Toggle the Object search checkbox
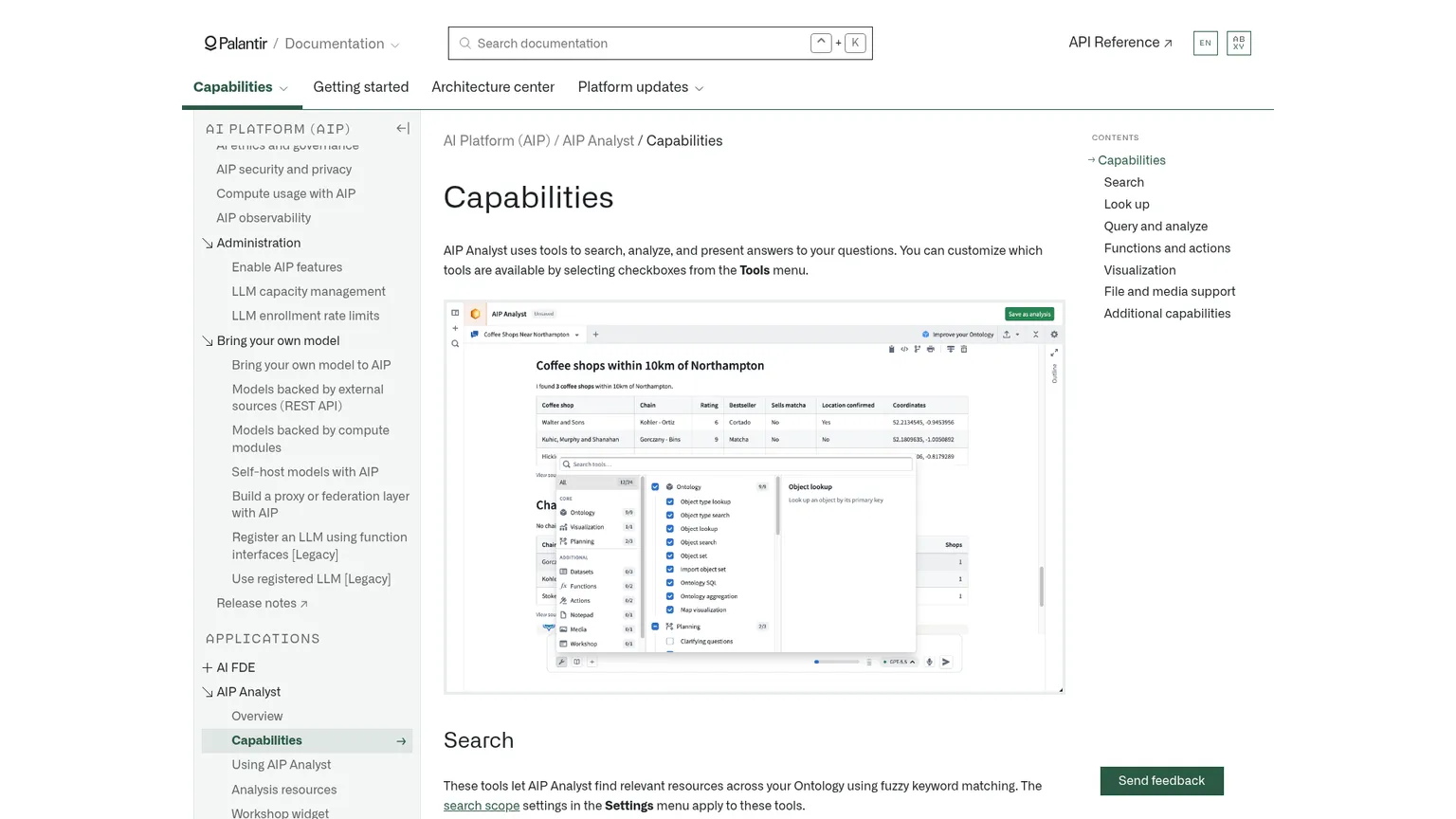Viewport: 1456px width, 819px height. (x=670, y=542)
